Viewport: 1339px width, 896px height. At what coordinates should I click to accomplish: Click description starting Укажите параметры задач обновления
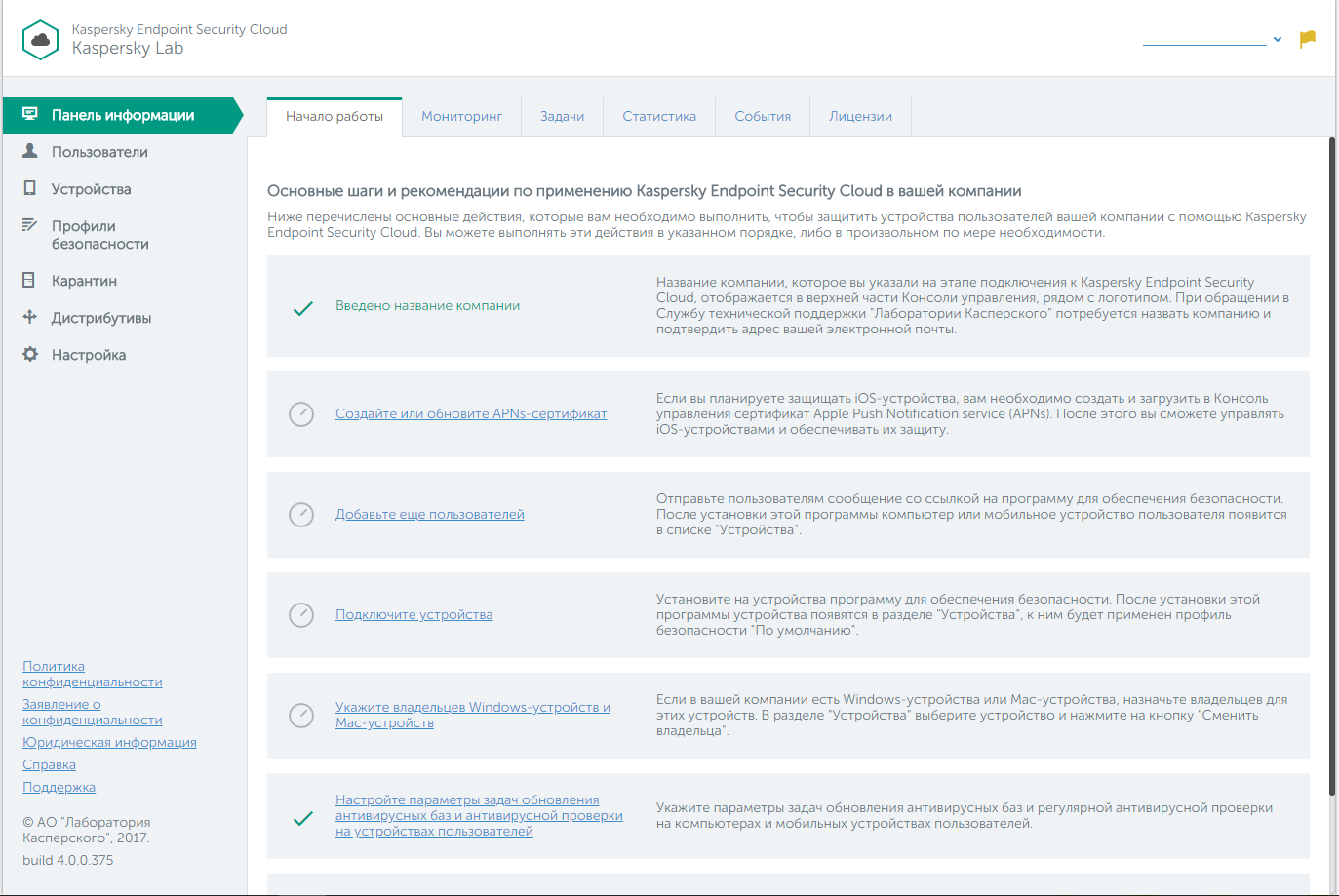965,816
